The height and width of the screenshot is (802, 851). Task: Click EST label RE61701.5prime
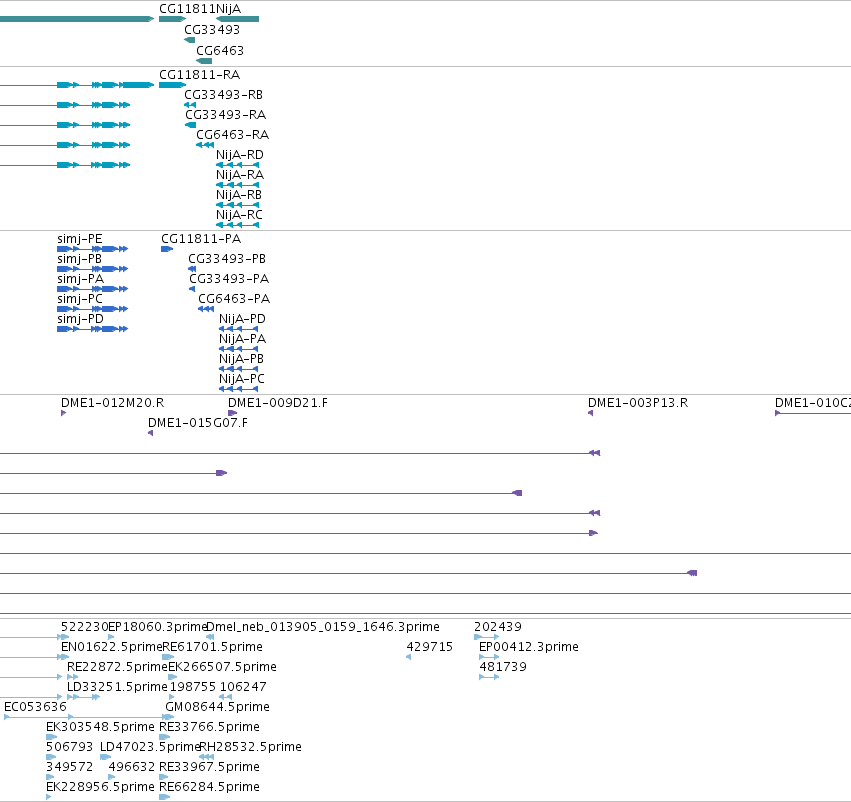212,647
